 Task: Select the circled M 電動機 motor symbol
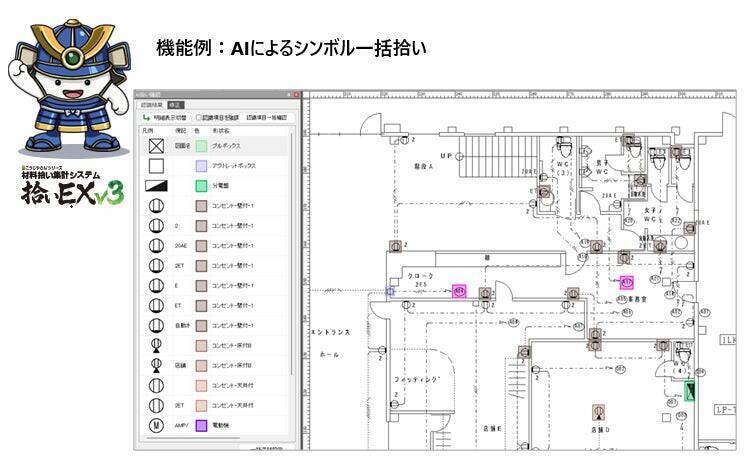coord(156,425)
